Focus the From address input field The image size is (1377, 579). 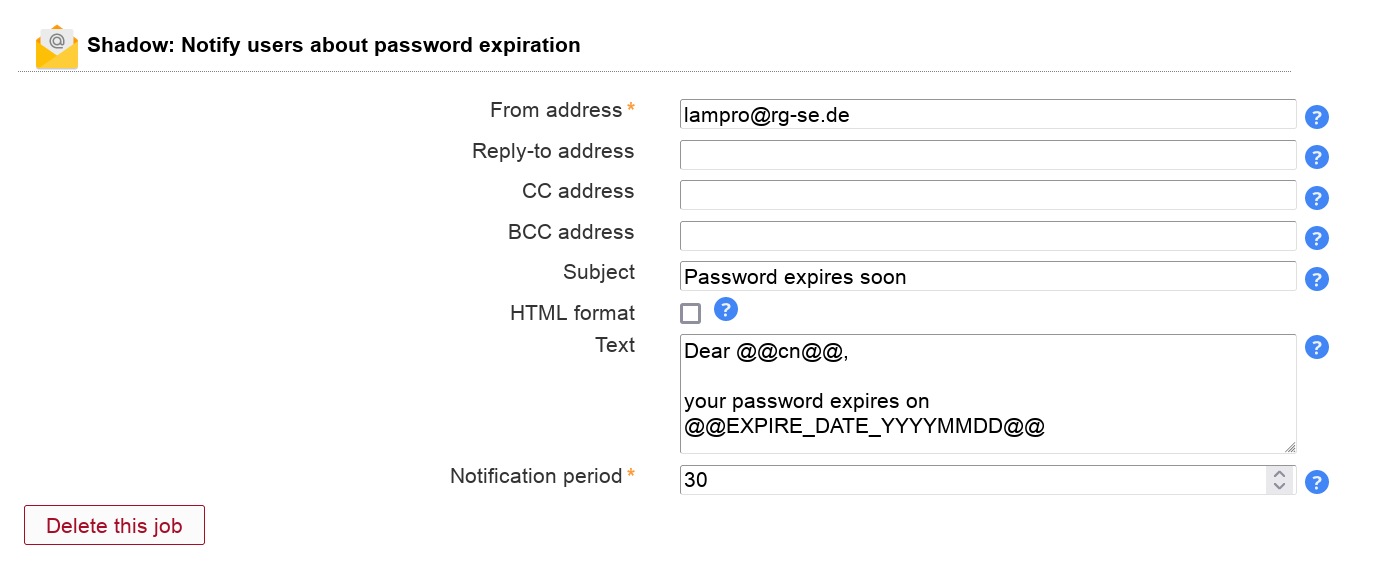click(x=987, y=115)
